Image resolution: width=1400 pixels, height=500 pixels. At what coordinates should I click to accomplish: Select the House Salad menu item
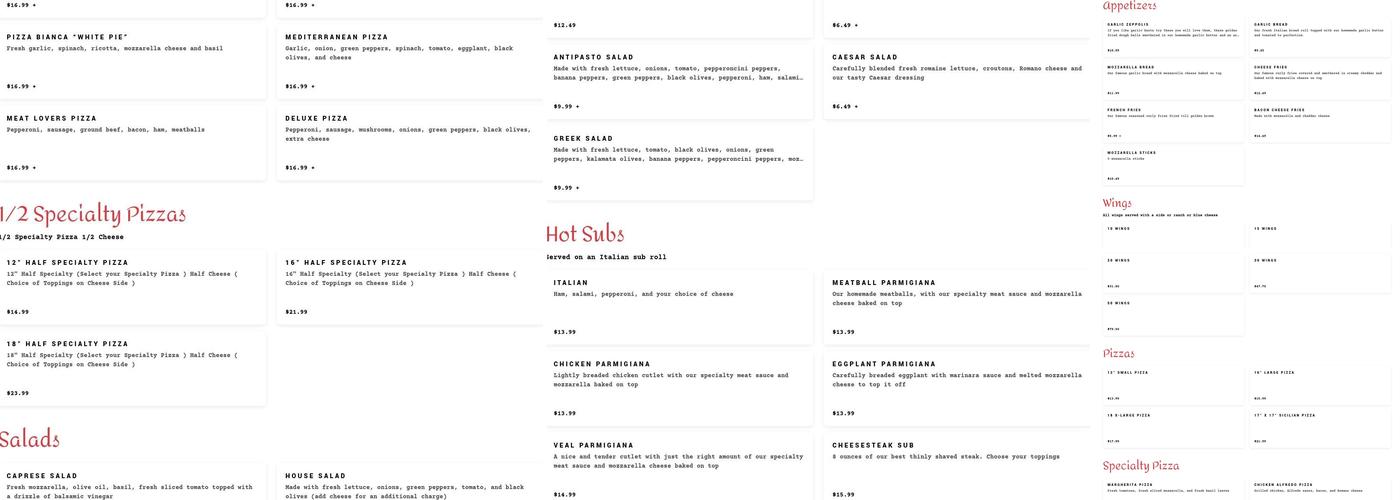[410, 485]
